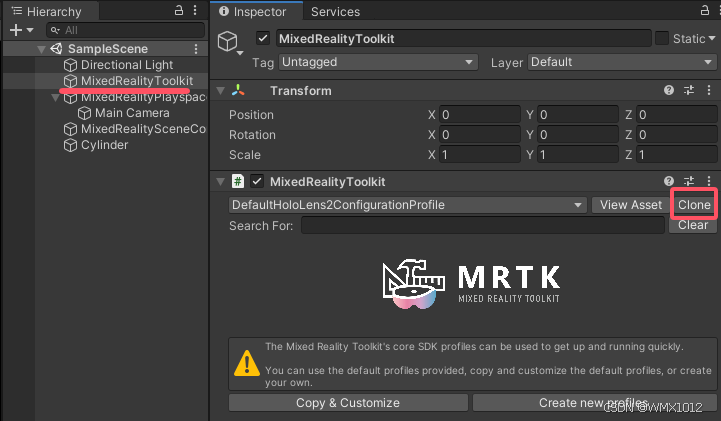Viewport: 721px width, 421px height.
Task: Select MixedRealityPlayspace in hierarchy
Action: coord(143,97)
